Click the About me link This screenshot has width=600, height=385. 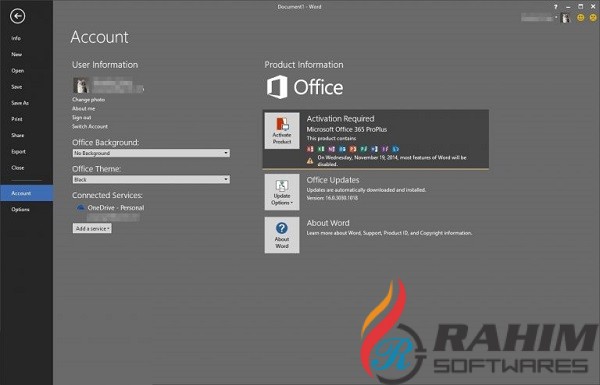pos(83,109)
